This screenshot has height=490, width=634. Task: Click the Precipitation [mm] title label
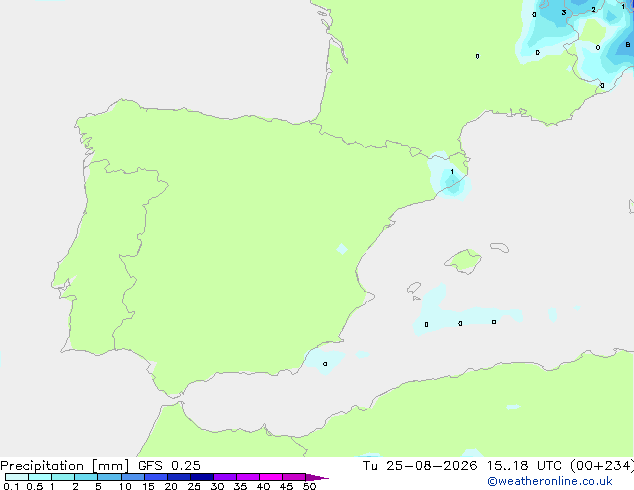click(x=65, y=466)
